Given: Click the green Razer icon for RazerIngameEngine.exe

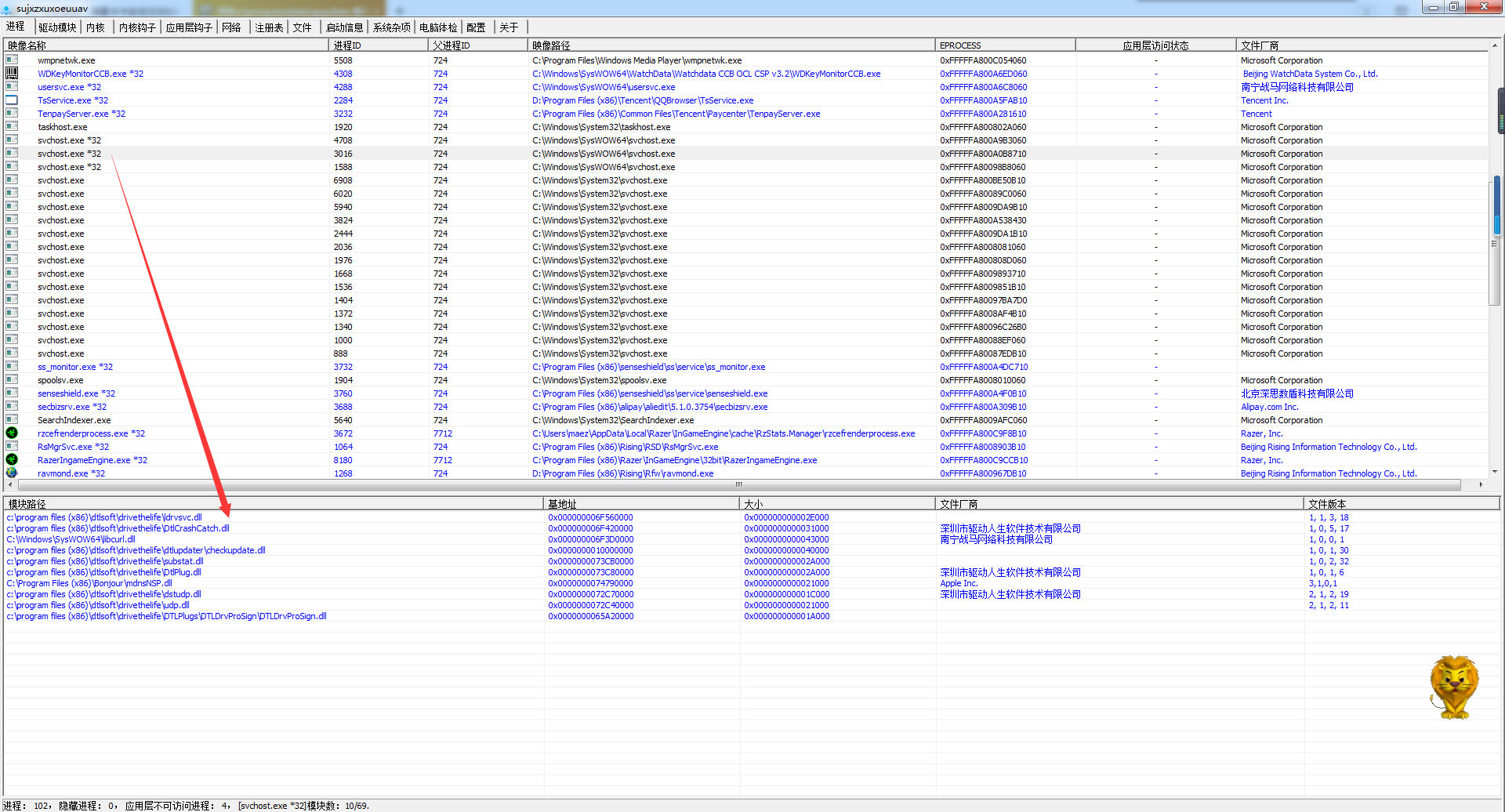Looking at the screenshot, I should pyautogui.click(x=12, y=460).
